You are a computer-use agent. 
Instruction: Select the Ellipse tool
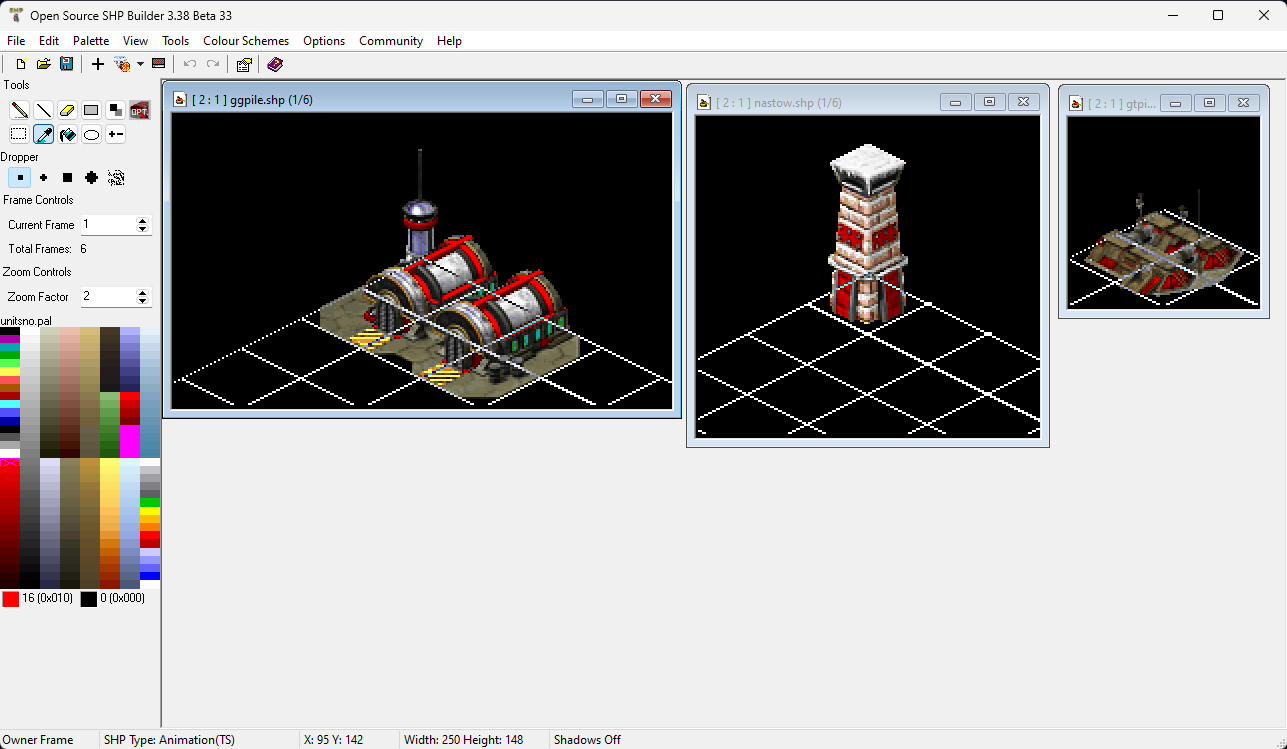[x=91, y=134]
